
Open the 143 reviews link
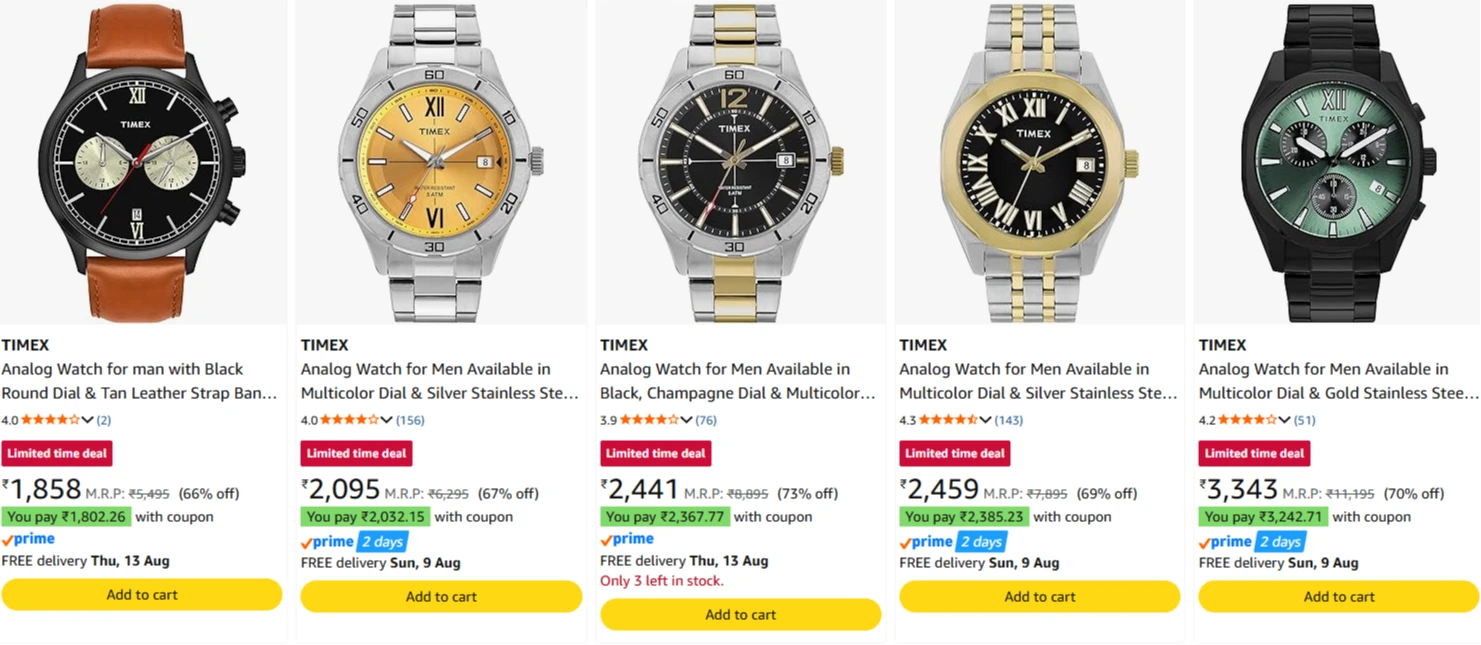[x=1009, y=420]
